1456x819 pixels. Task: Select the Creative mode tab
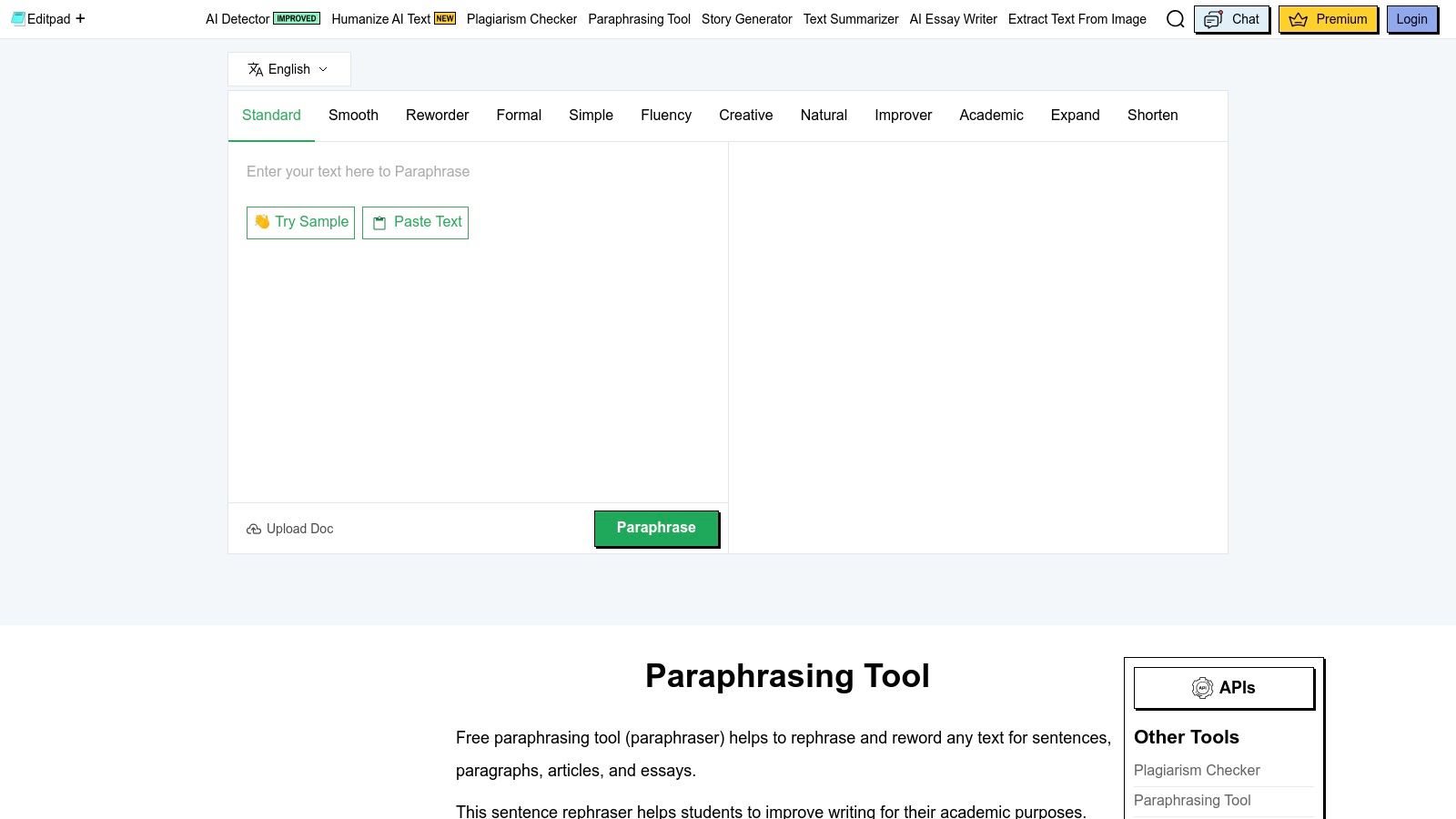745,116
